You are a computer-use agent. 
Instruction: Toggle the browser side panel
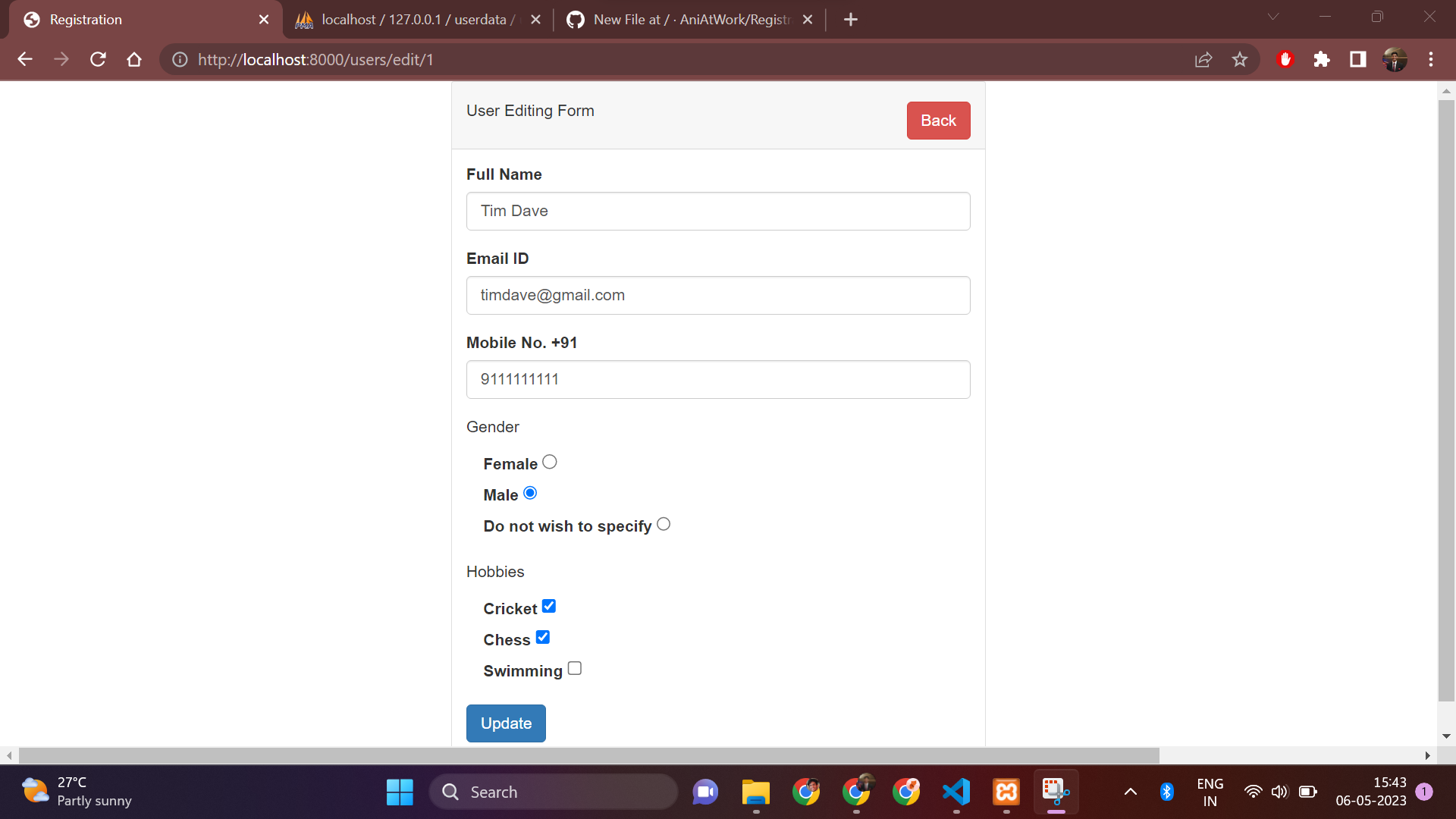point(1358,59)
